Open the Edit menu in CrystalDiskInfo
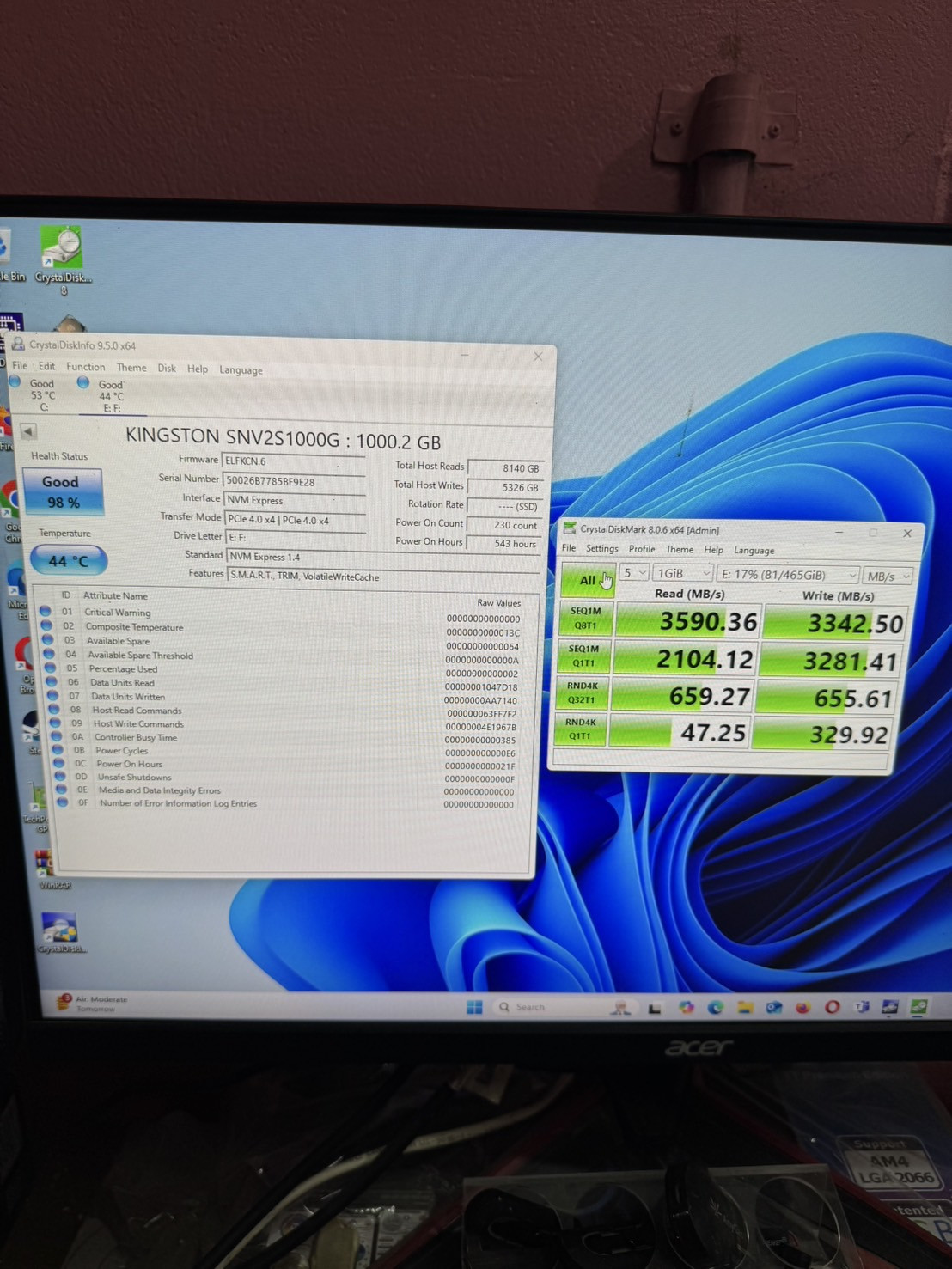Viewport: 952px width, 1269px height. point(46,366)
